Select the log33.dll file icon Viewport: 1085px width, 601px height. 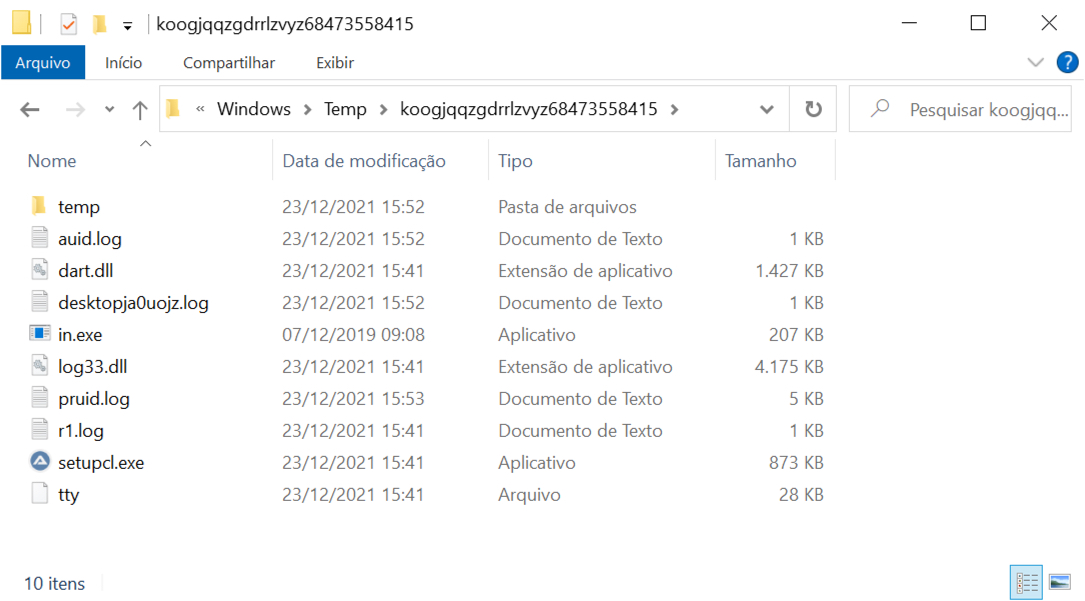pos(39,366)
